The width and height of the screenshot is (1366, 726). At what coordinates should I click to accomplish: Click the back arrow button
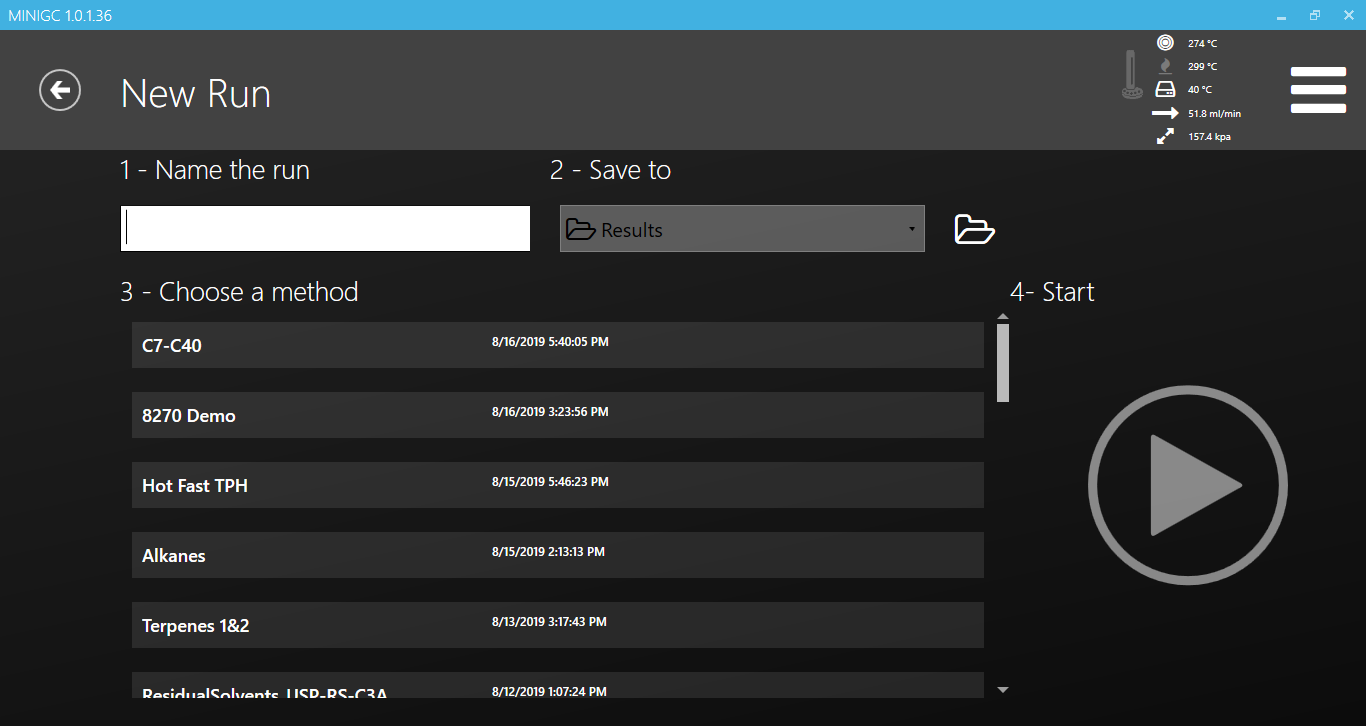coord(60,91)
